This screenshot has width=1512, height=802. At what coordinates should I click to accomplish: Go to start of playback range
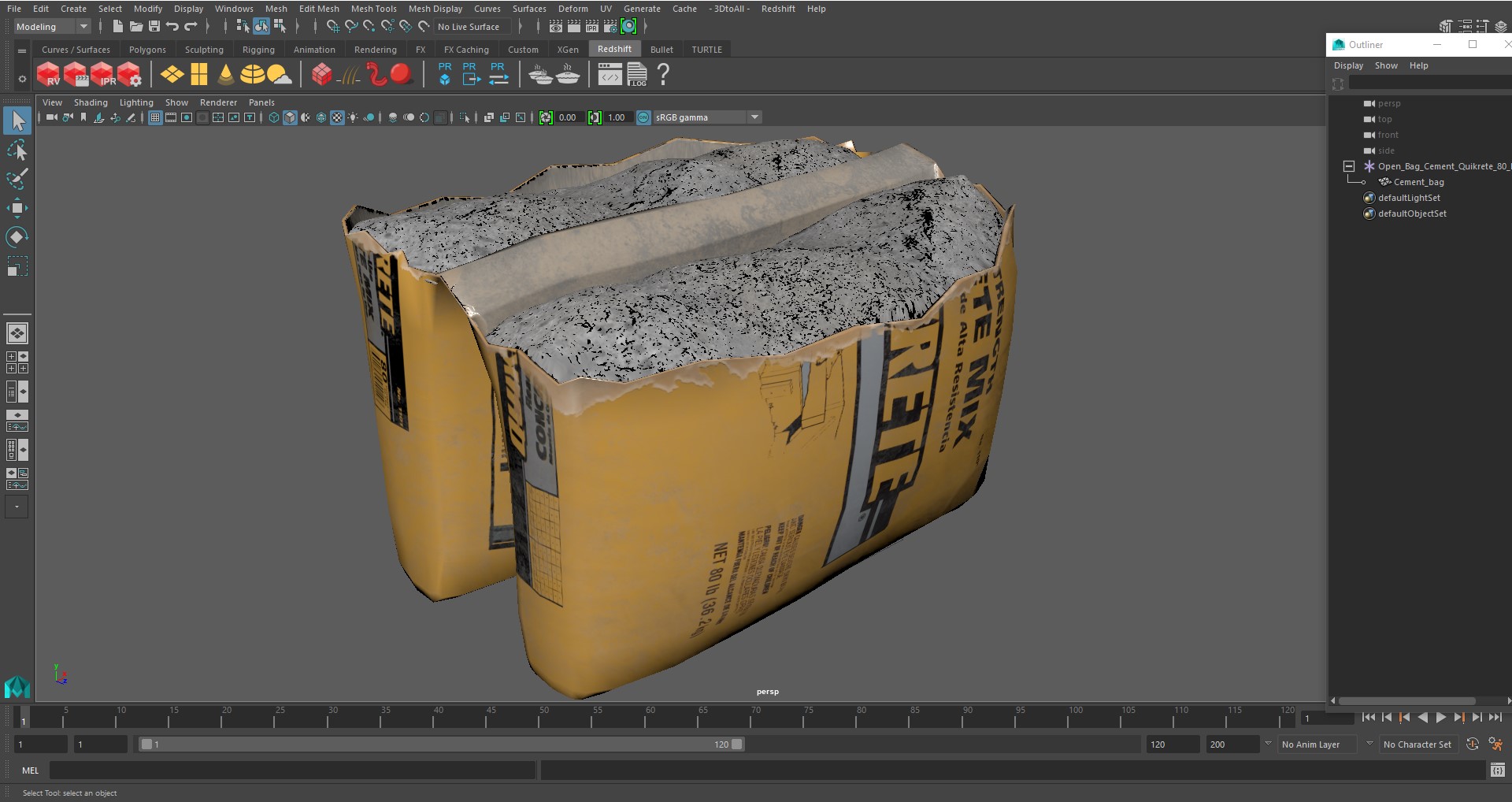[x=1369, y=718]
